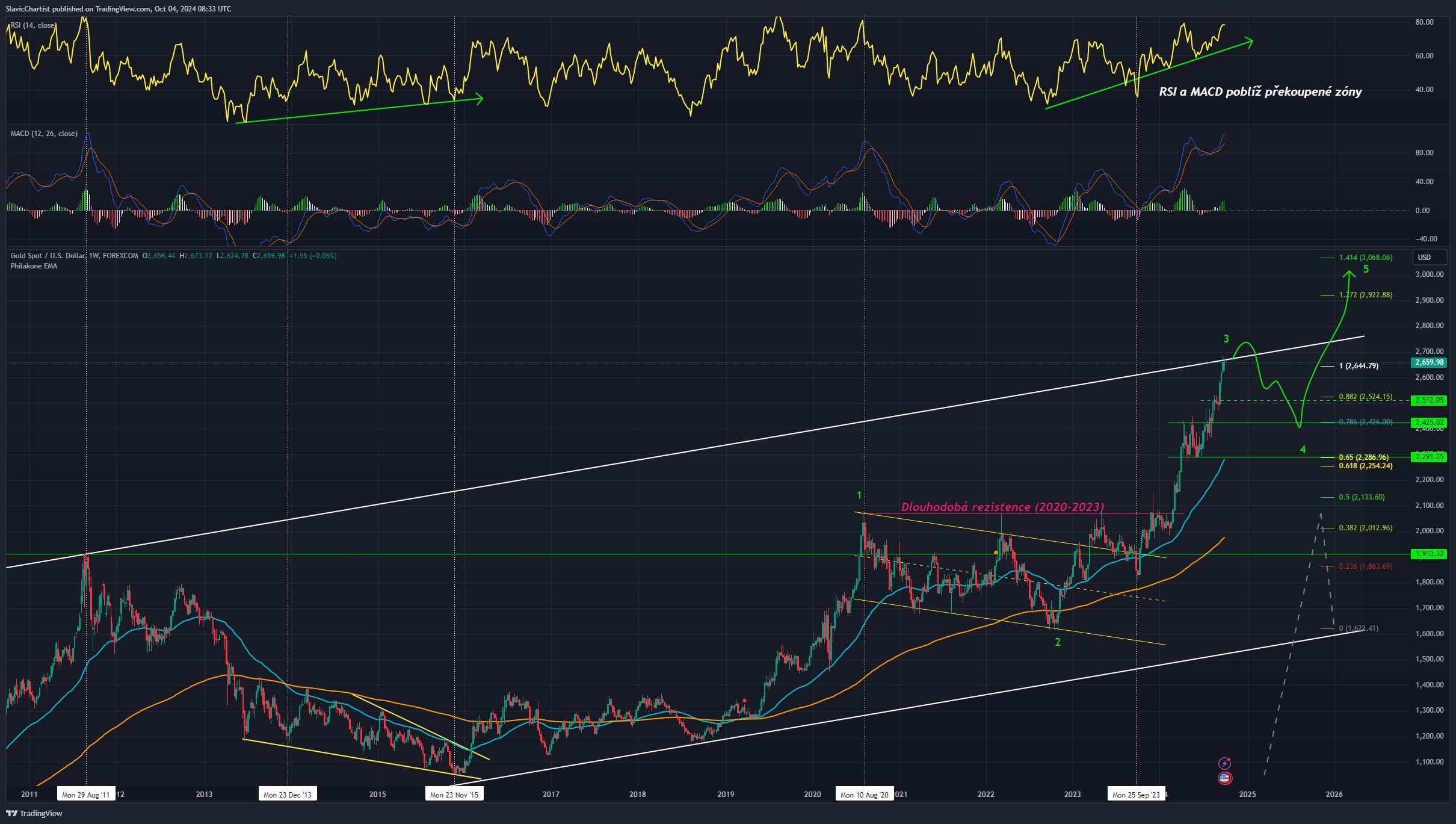The image size is (1456, 824).
Task: Click the green 1,913.32 price level tag
Action: (x=1428, y=554)
